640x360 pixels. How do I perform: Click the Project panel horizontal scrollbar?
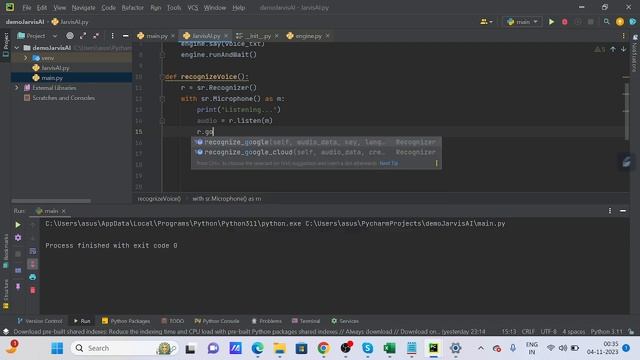tap(51, 201)
